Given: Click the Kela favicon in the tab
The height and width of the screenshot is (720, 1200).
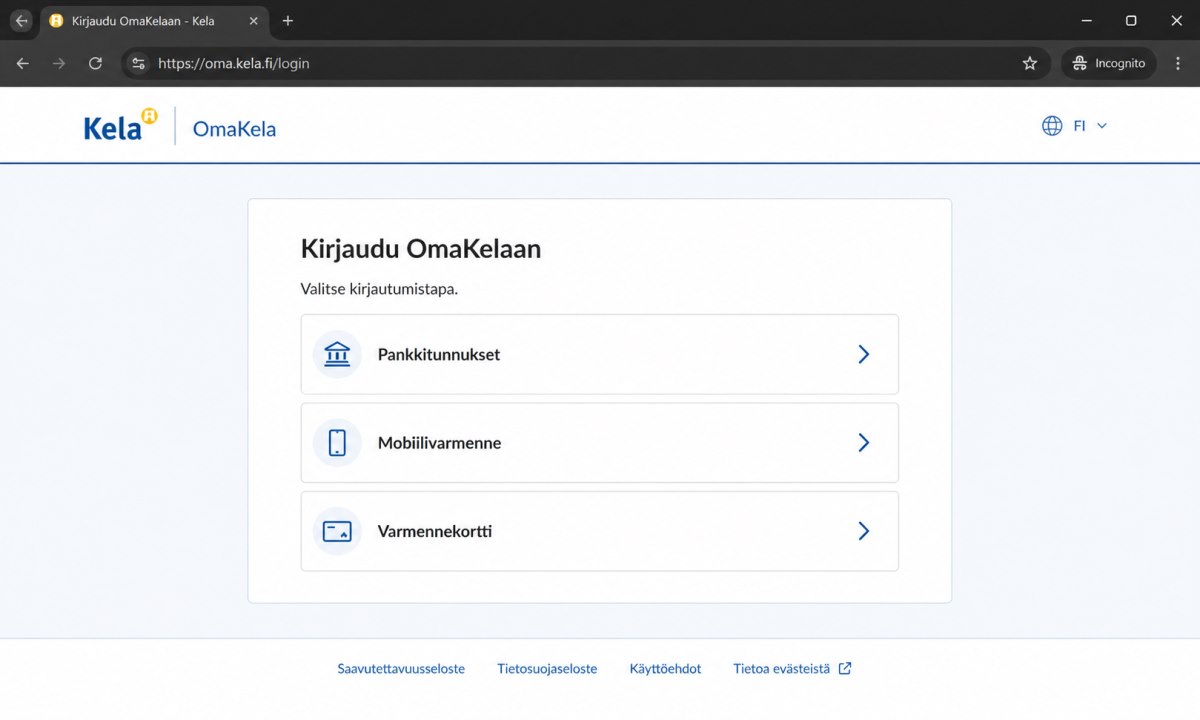Looking at the screenshot, I should tap(56, 21).
